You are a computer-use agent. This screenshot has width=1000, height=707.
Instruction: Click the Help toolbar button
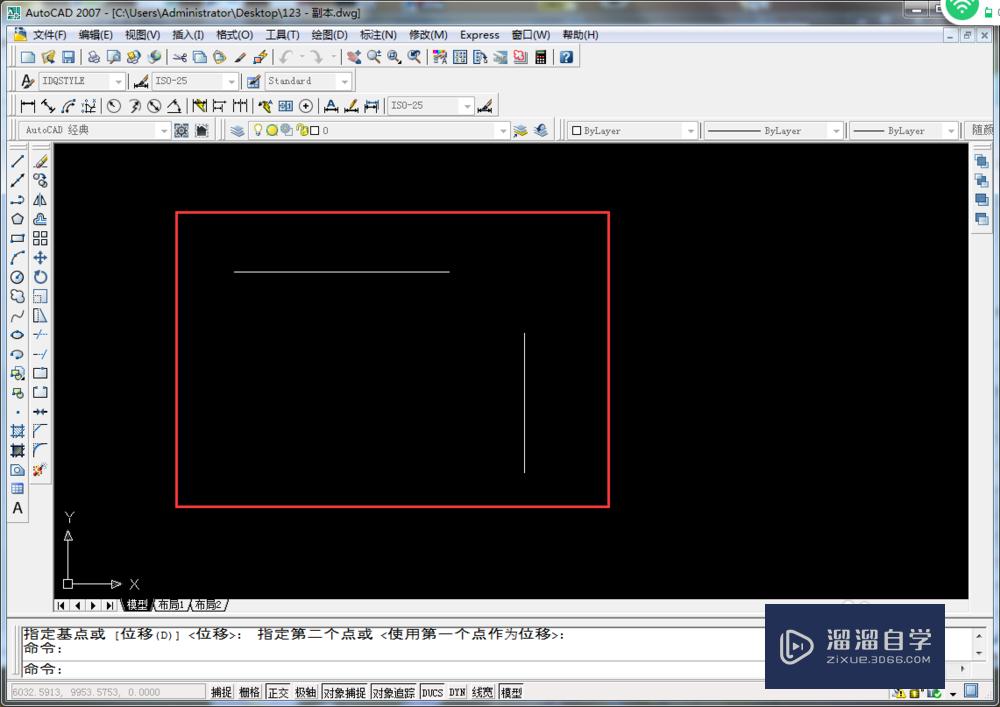[x=567, y=57]
